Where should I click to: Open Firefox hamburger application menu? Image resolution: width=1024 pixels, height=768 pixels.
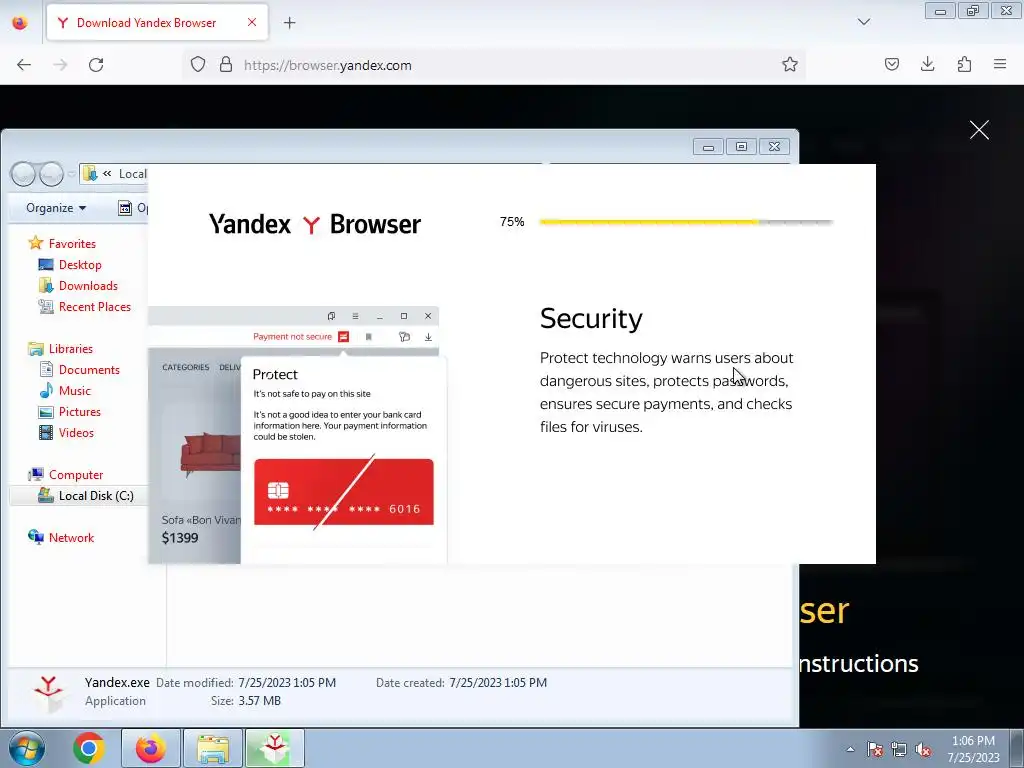[1000, 64]
